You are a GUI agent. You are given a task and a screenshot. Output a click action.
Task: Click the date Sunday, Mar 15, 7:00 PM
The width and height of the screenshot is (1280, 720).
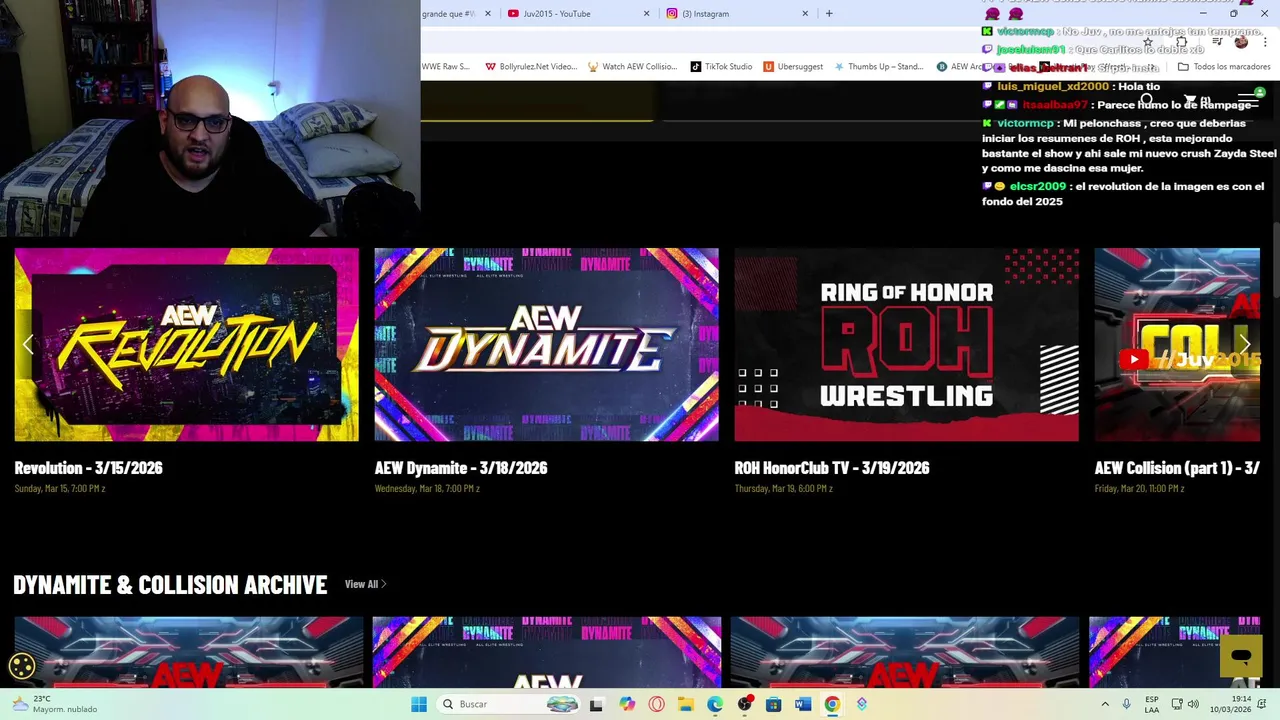(x=60, y=489)
